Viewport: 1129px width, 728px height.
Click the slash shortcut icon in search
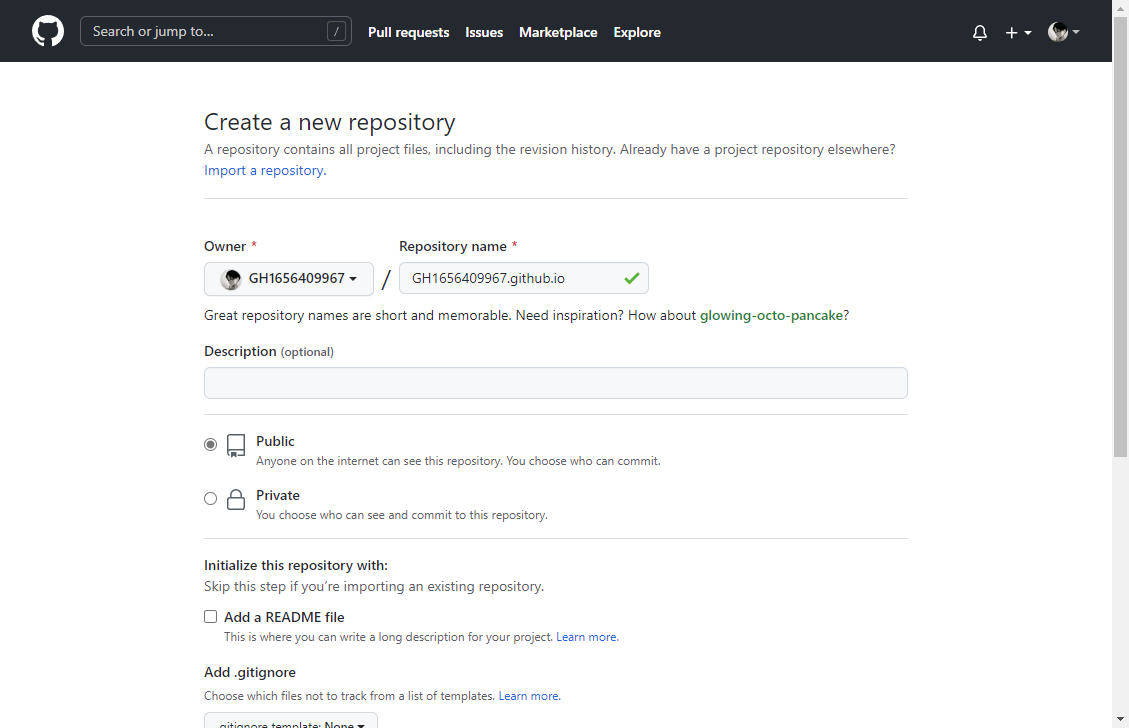(336, 31)
